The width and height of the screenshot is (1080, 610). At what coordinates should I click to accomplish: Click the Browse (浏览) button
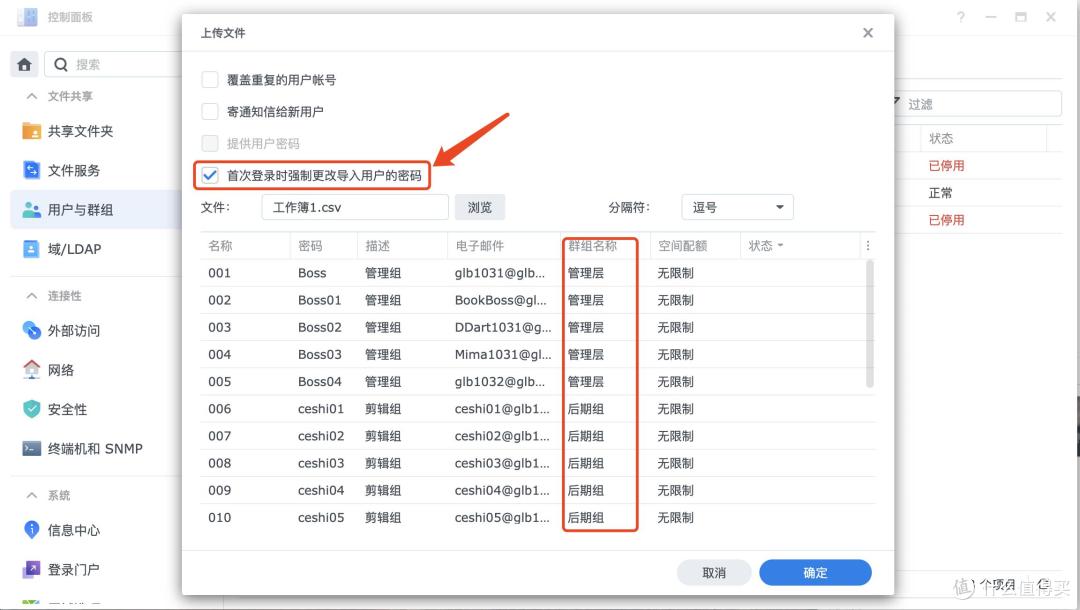coord(480,207)
